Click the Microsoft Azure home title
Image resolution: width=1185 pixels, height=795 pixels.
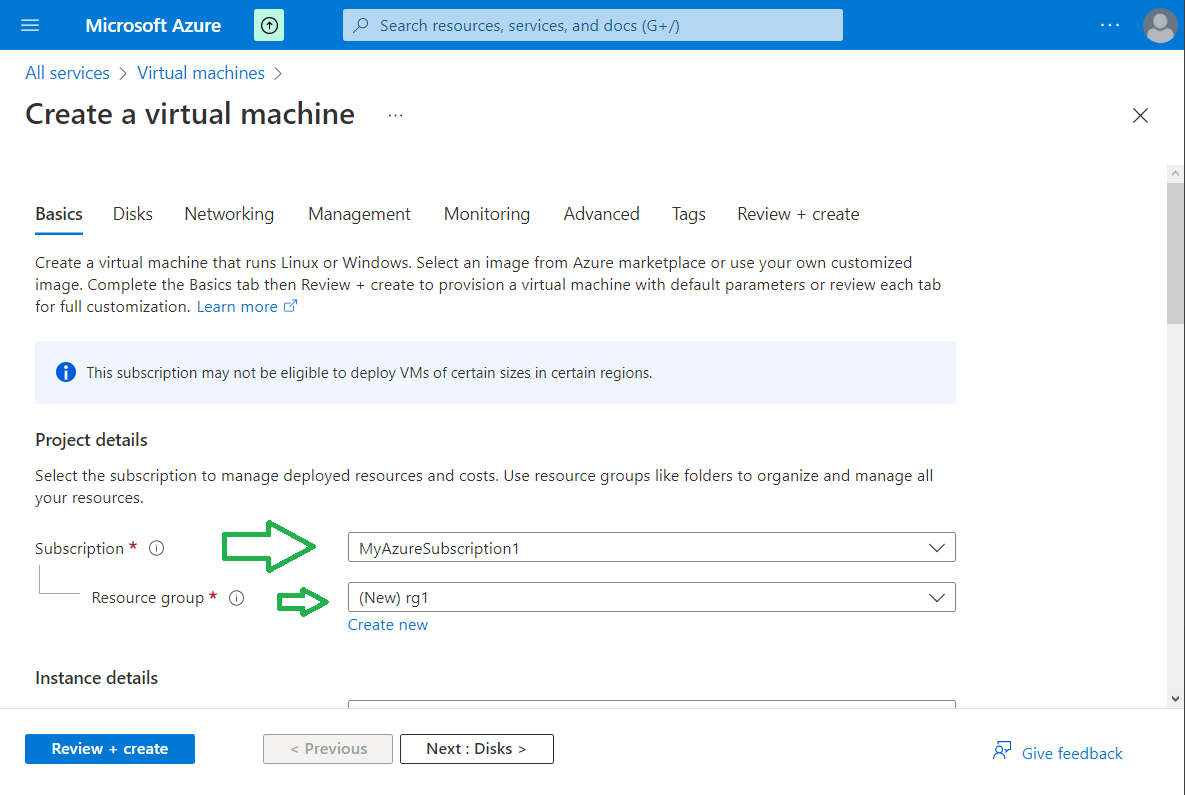click(153, 25)
